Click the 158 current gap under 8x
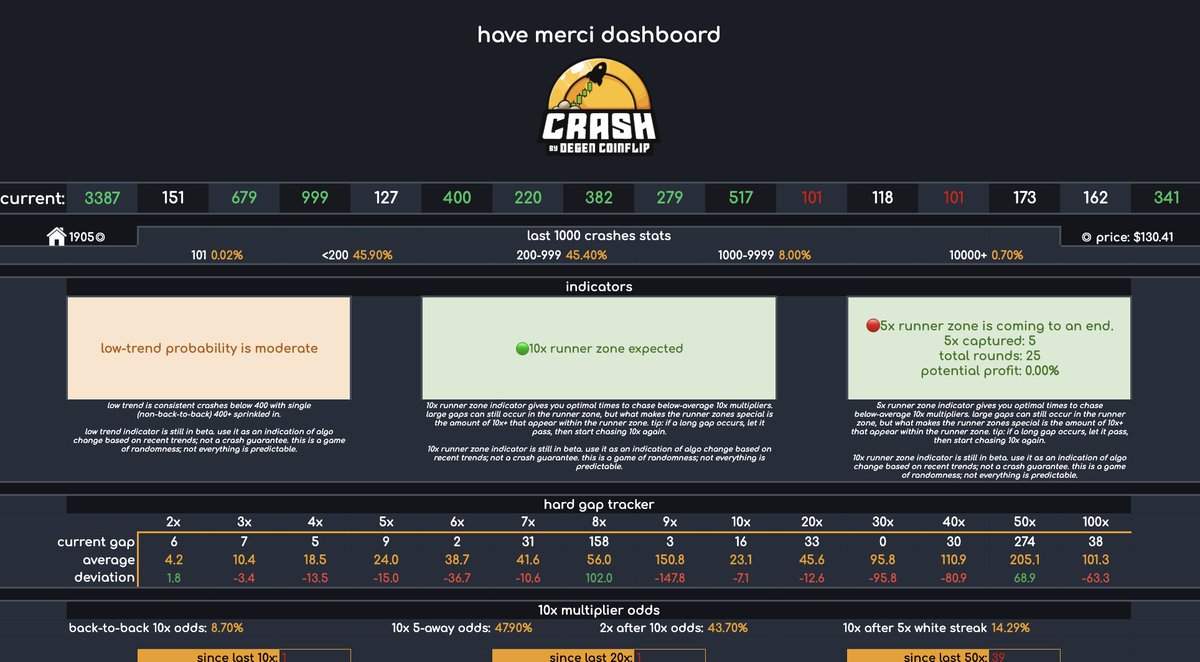The height and width of the screenshot is (662, 1200). click(x=599, y=541)
